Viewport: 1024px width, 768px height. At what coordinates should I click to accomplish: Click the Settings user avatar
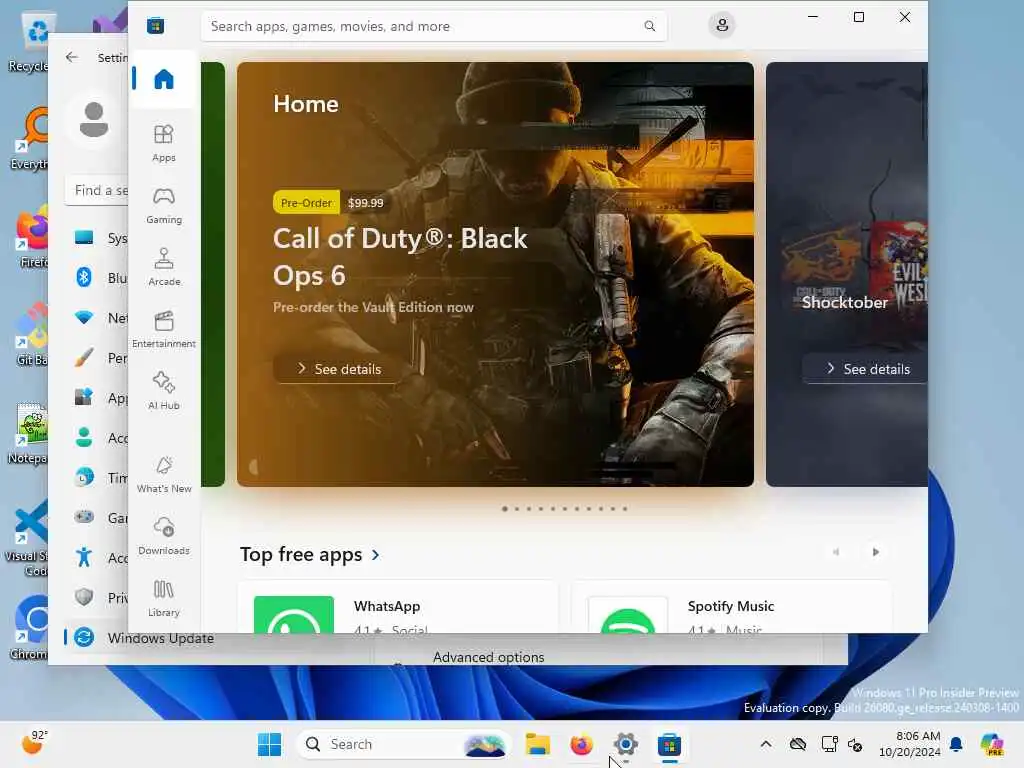pyautogui.click(x=93, y=120)
